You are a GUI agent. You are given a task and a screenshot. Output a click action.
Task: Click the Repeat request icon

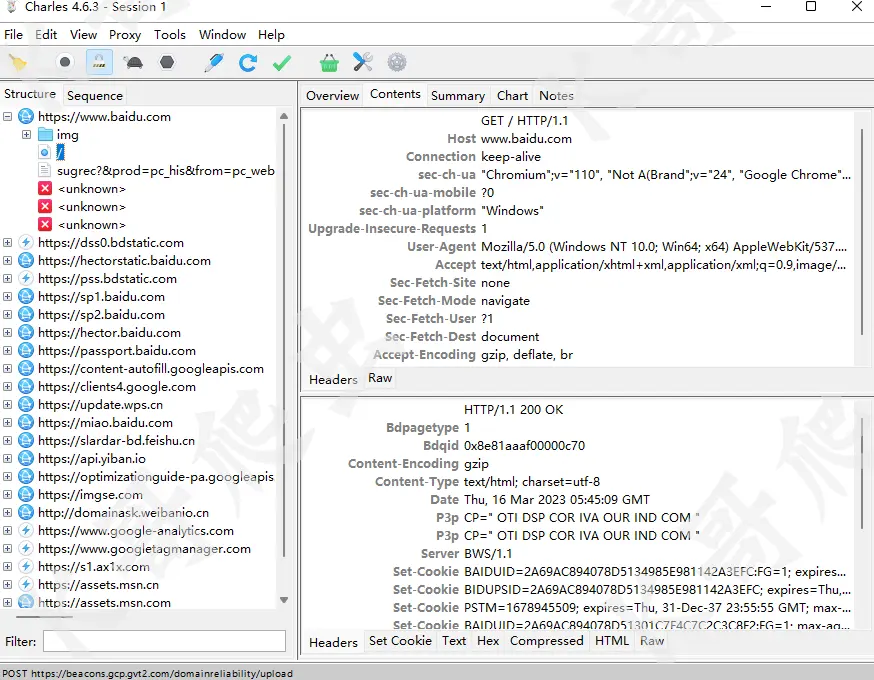[248, 62]
